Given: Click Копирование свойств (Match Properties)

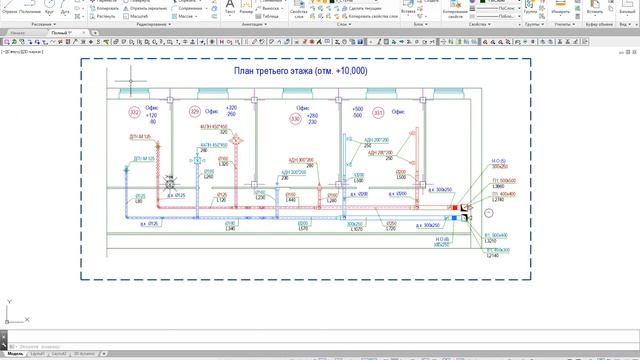Looking at the screenshot, I should (x=455, y=9).
